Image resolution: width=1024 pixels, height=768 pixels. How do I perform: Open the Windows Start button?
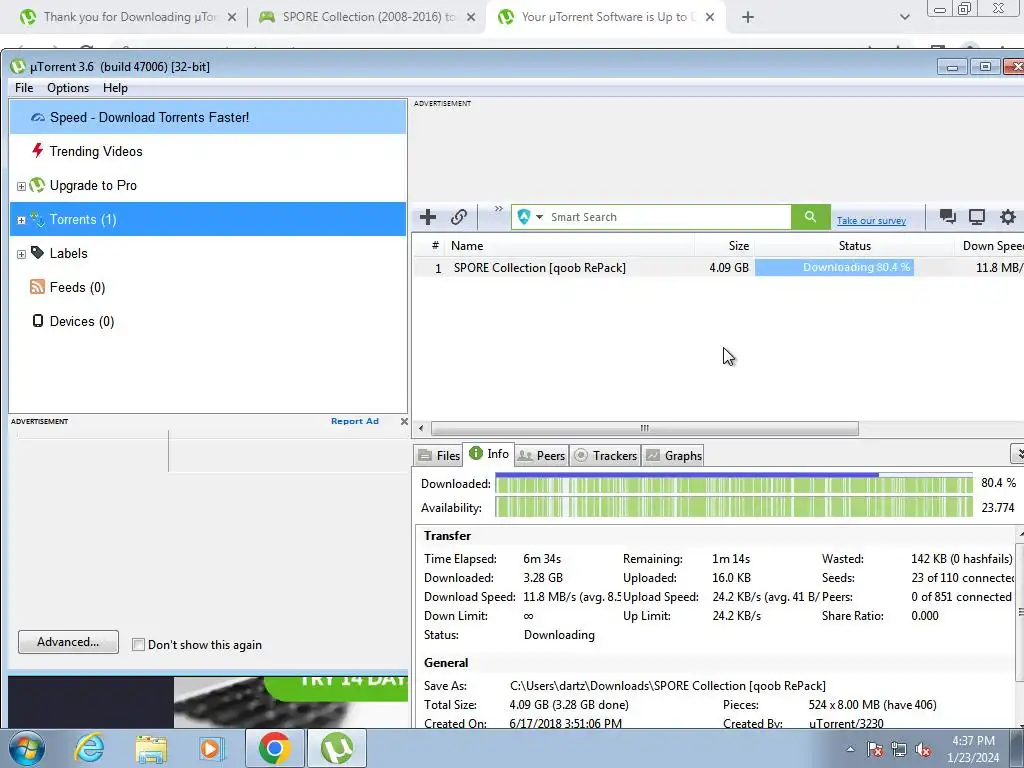click(27, 748)
